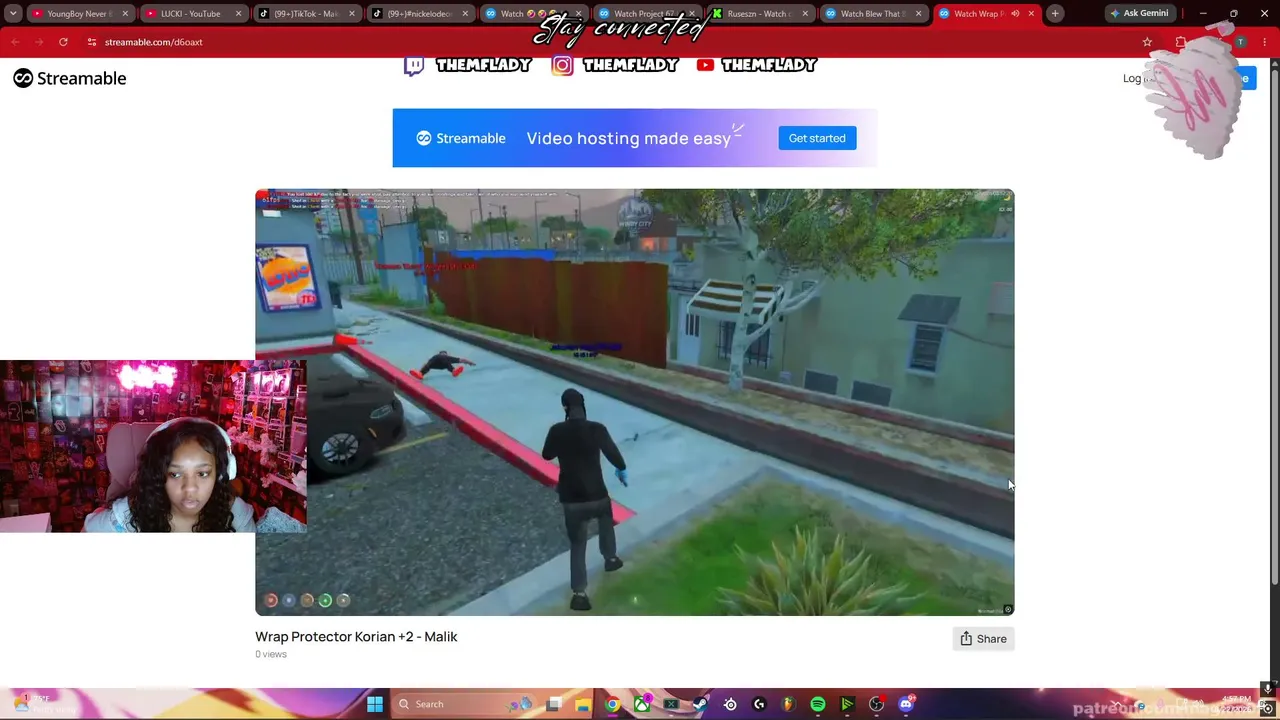Open OBS Studio from the taskbar
This screenshot has height=720, width=1280.
pos(877,704)
